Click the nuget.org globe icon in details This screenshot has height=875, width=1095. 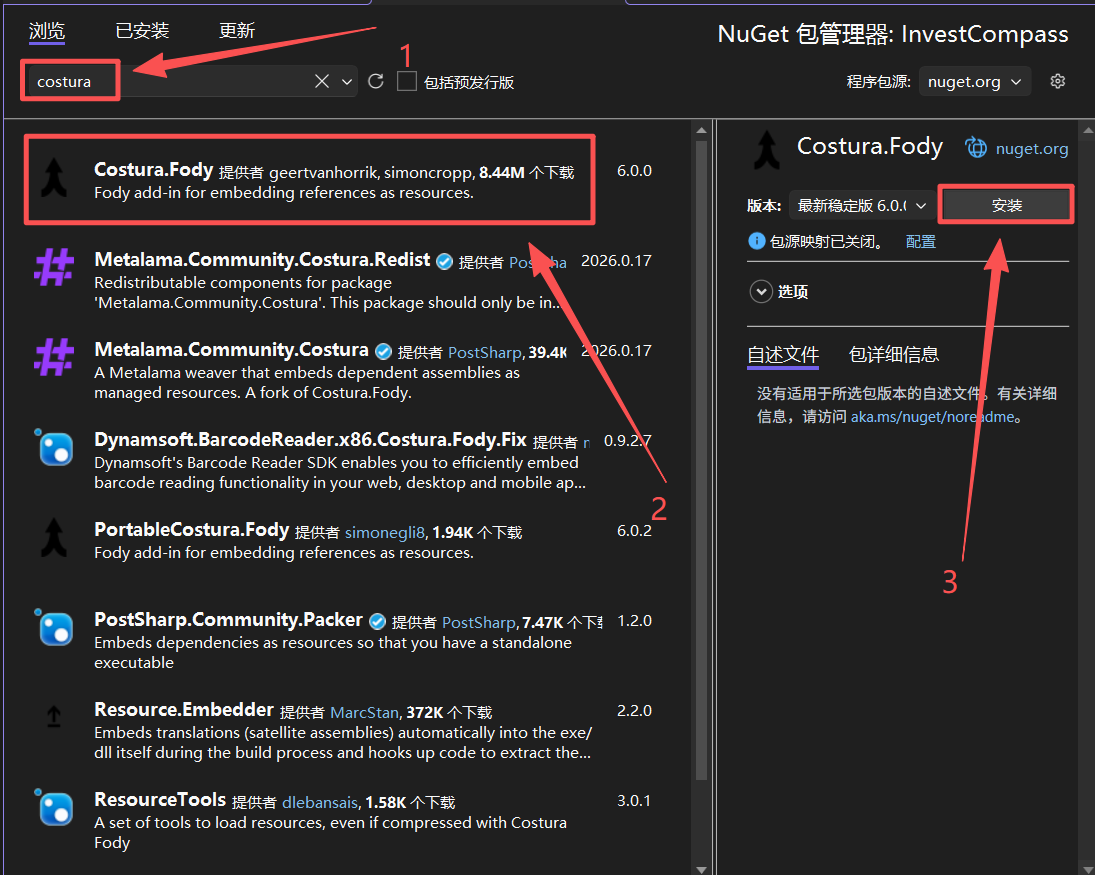tap(976, 148)
